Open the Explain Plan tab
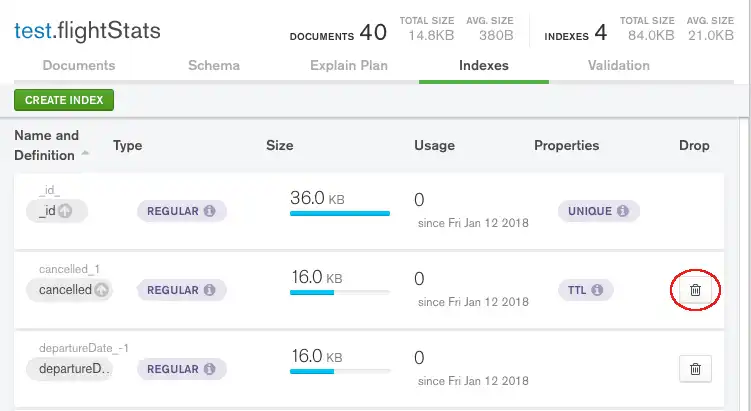Screen dimensions: 751x411 [x=348, y=66]
